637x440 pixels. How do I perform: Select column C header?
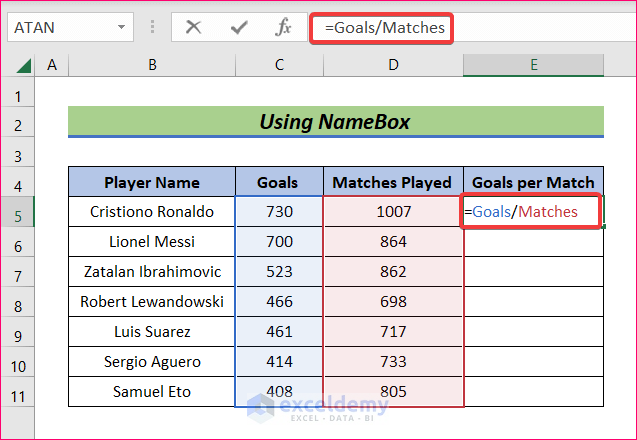coord(278,65)
